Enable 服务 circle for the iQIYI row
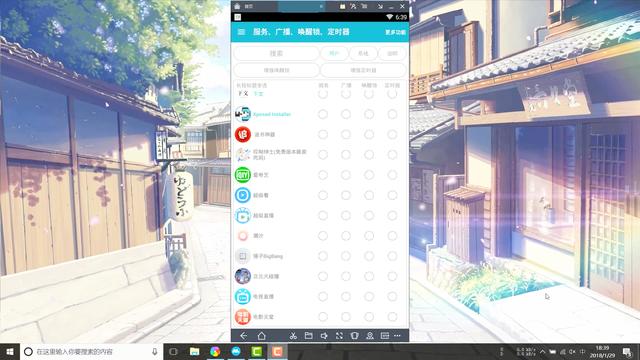640x360 pixels. (323, 175)
